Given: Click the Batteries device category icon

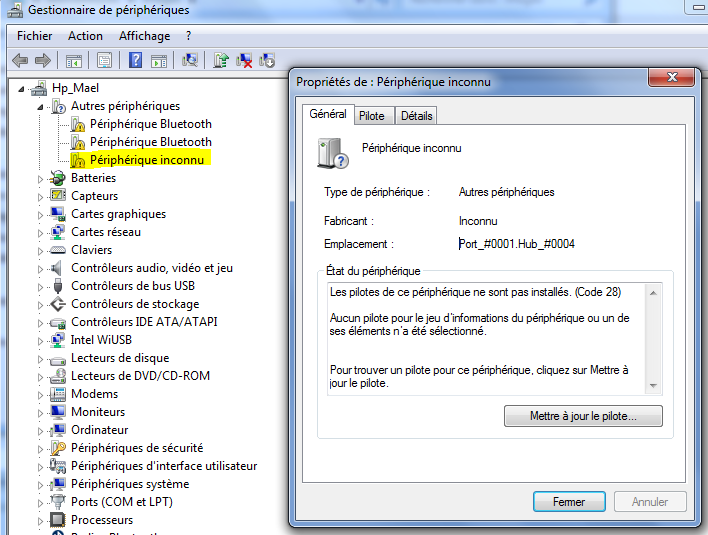Looking at the screenshot, I should click(x=59, y=178).
